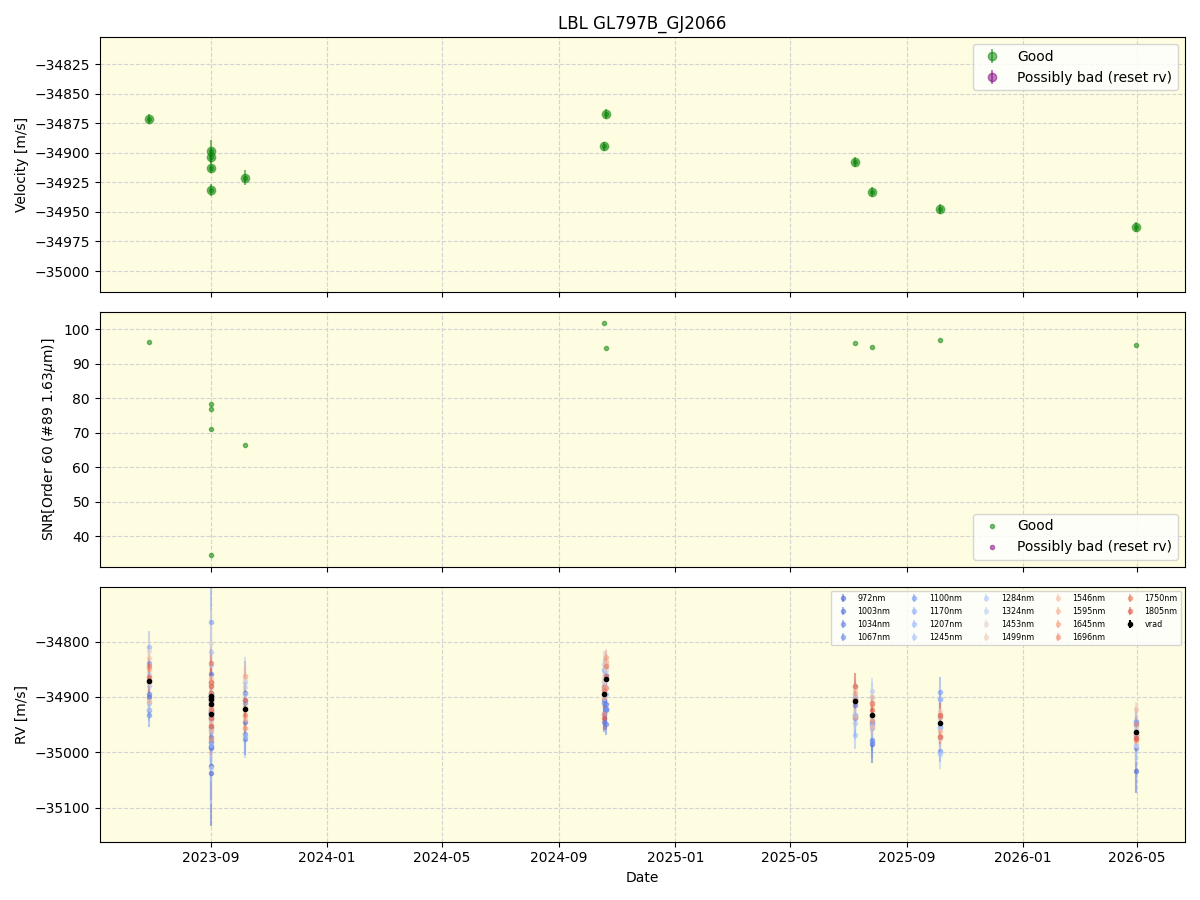Click the 40 tick on SNR axis
Image resolution: width=1200 pixels, height=900 pixels.
pos(83,537)
